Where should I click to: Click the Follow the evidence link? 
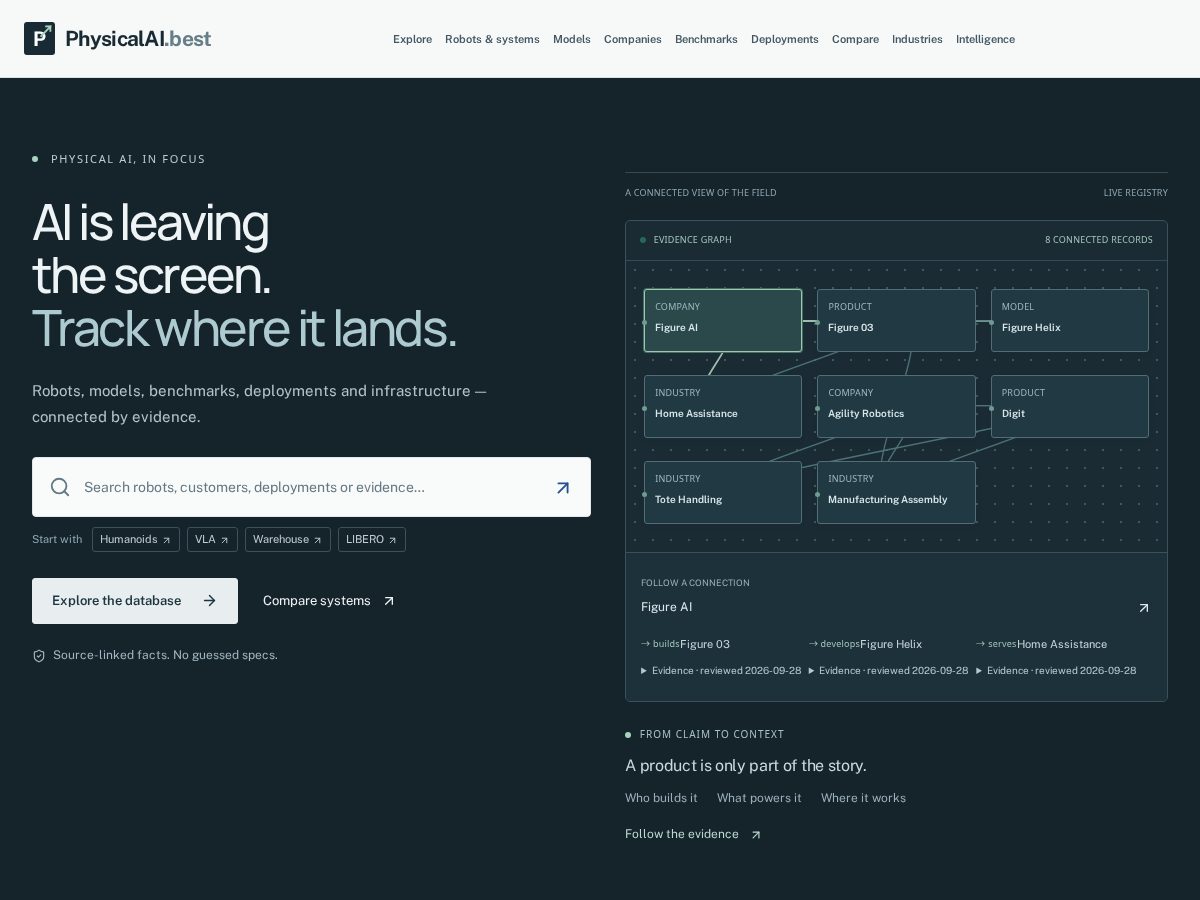click(693, 834)
